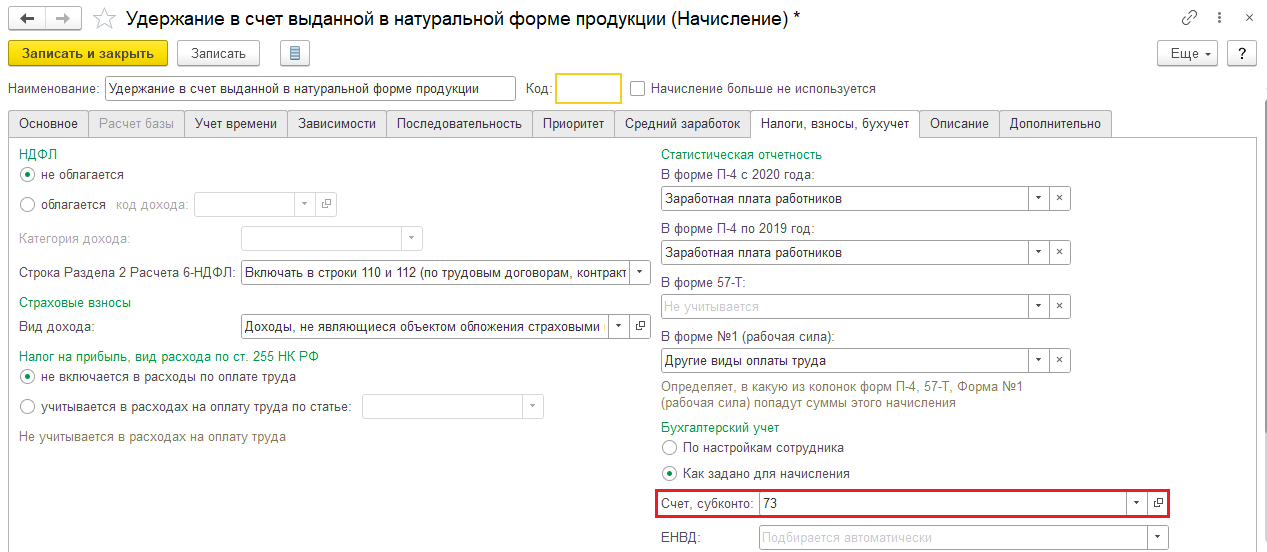Switch to the 'Средний заработок' tab
This screenshot has height=552, width=1267.
[x=682, y=124]
